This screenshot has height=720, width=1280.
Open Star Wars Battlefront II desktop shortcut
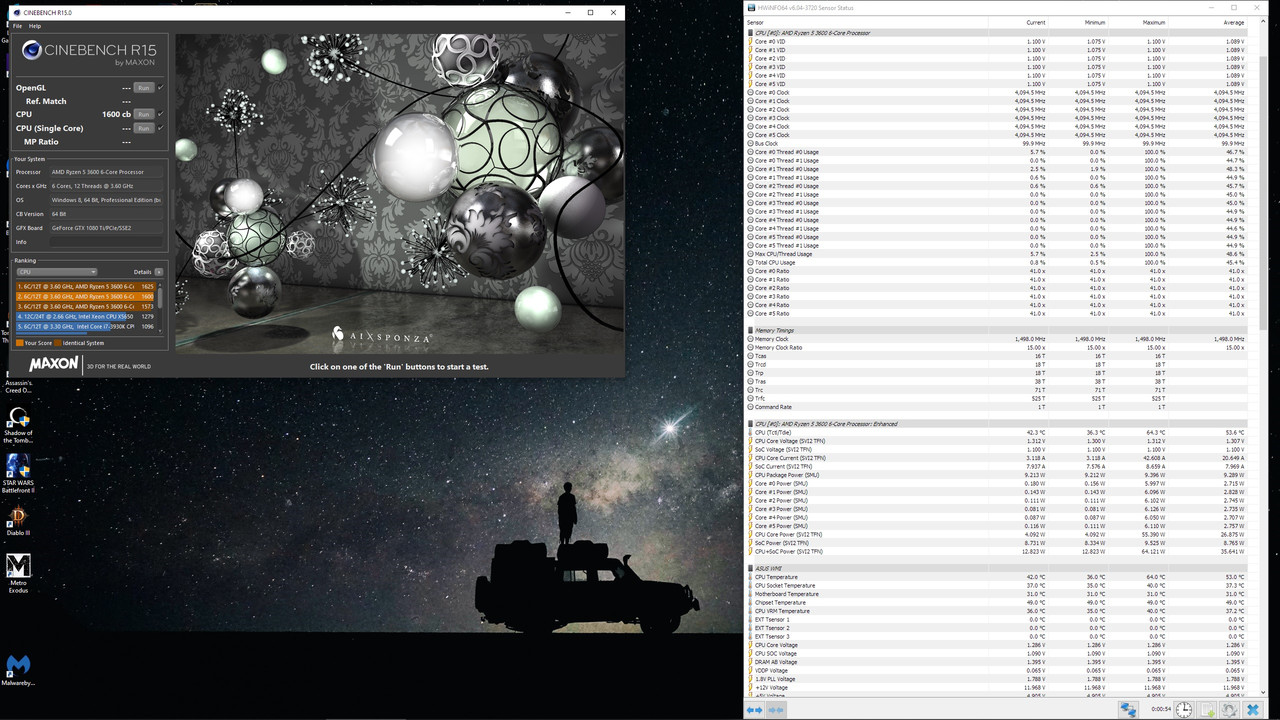coord(18,472)
